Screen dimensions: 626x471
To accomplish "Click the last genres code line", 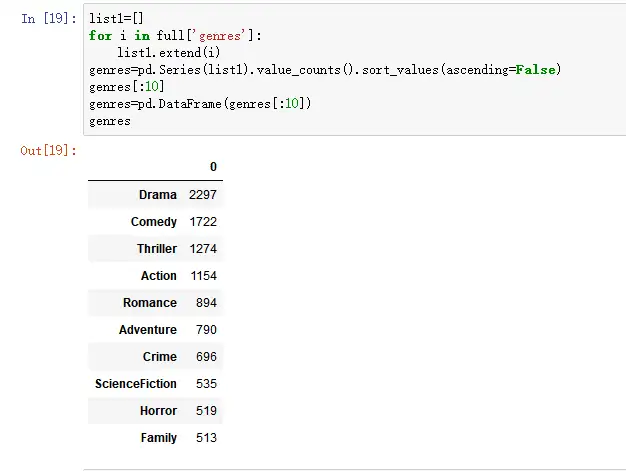I will (110, 121).
